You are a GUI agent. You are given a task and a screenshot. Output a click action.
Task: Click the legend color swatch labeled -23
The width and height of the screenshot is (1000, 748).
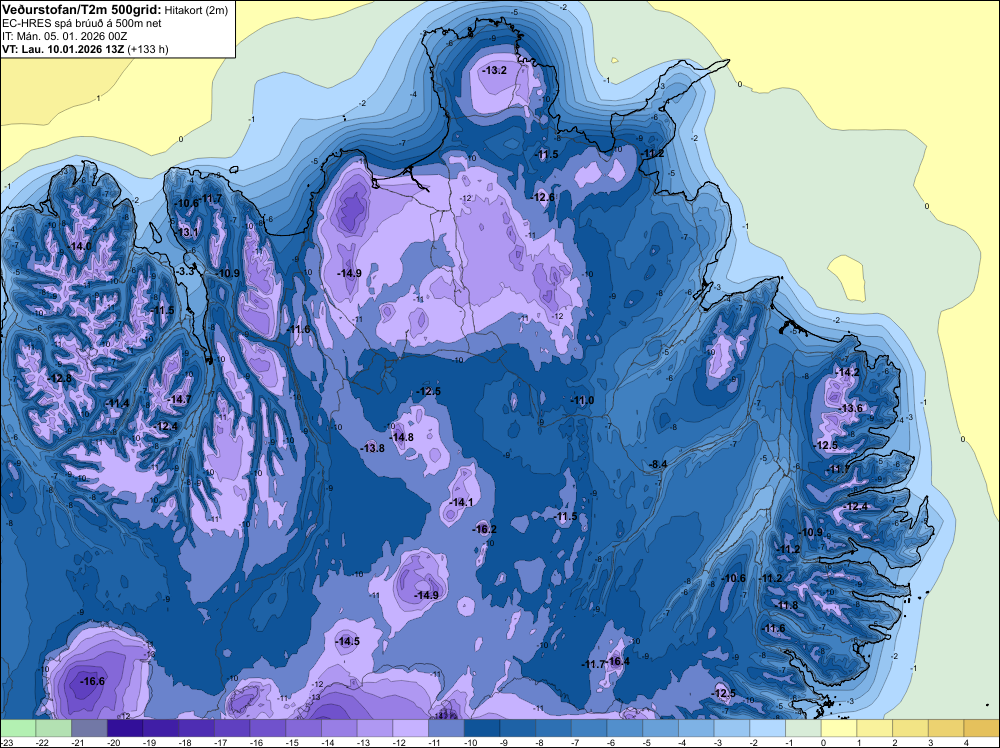[18, 728]
